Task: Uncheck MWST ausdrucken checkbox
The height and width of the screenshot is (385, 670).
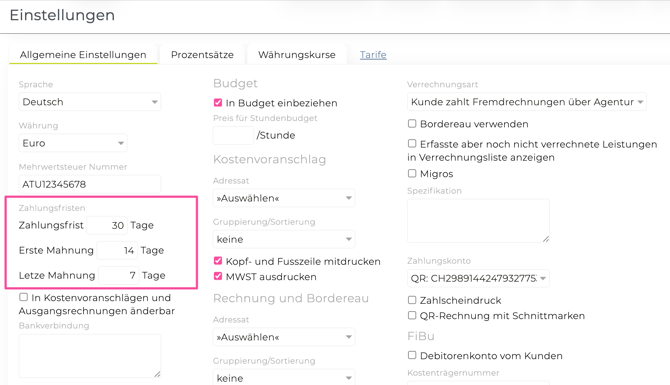Action: (218, 276)
